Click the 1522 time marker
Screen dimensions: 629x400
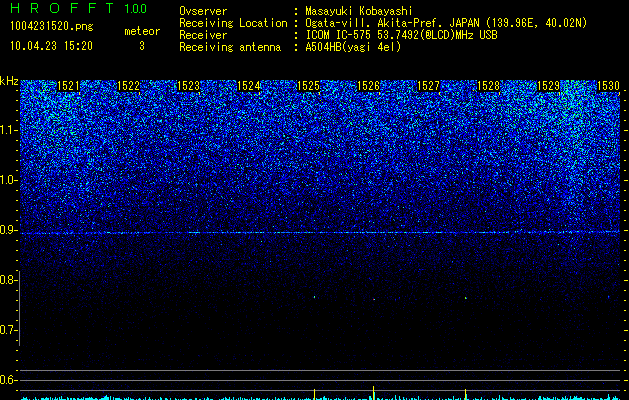[x=128, y=86]
